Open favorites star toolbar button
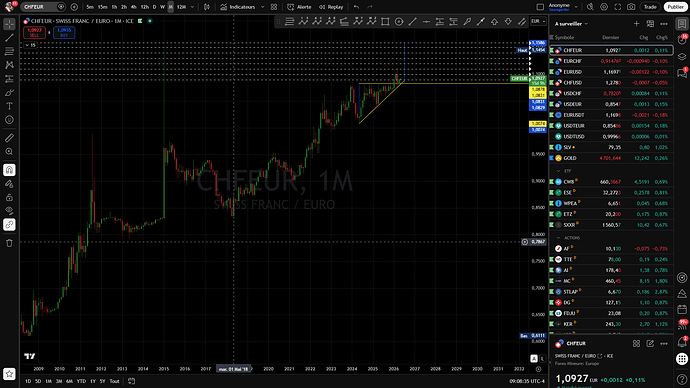690x388 pixels. (x=9, y=374)
